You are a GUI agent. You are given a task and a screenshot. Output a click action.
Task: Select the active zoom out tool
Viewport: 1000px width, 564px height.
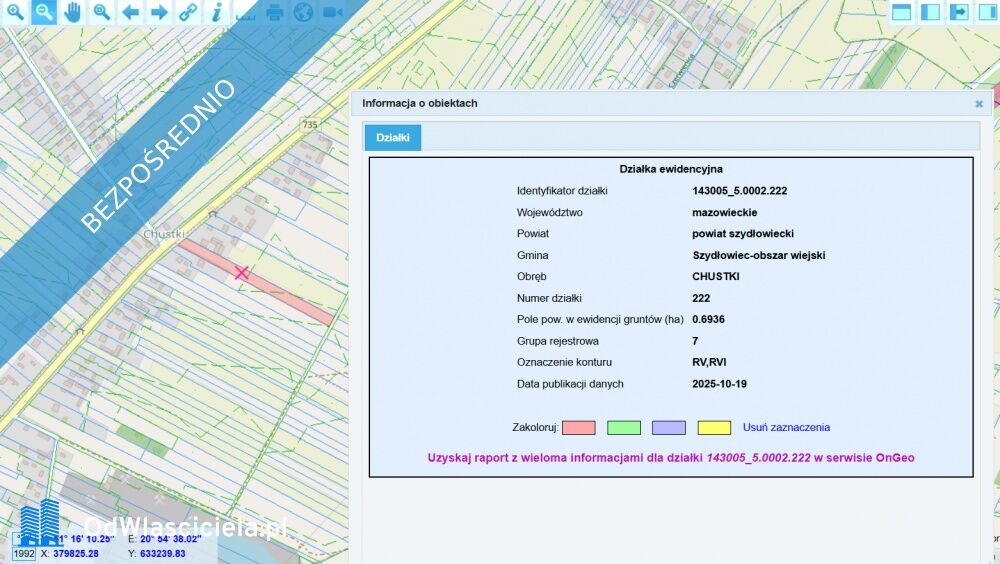point(43,12)
